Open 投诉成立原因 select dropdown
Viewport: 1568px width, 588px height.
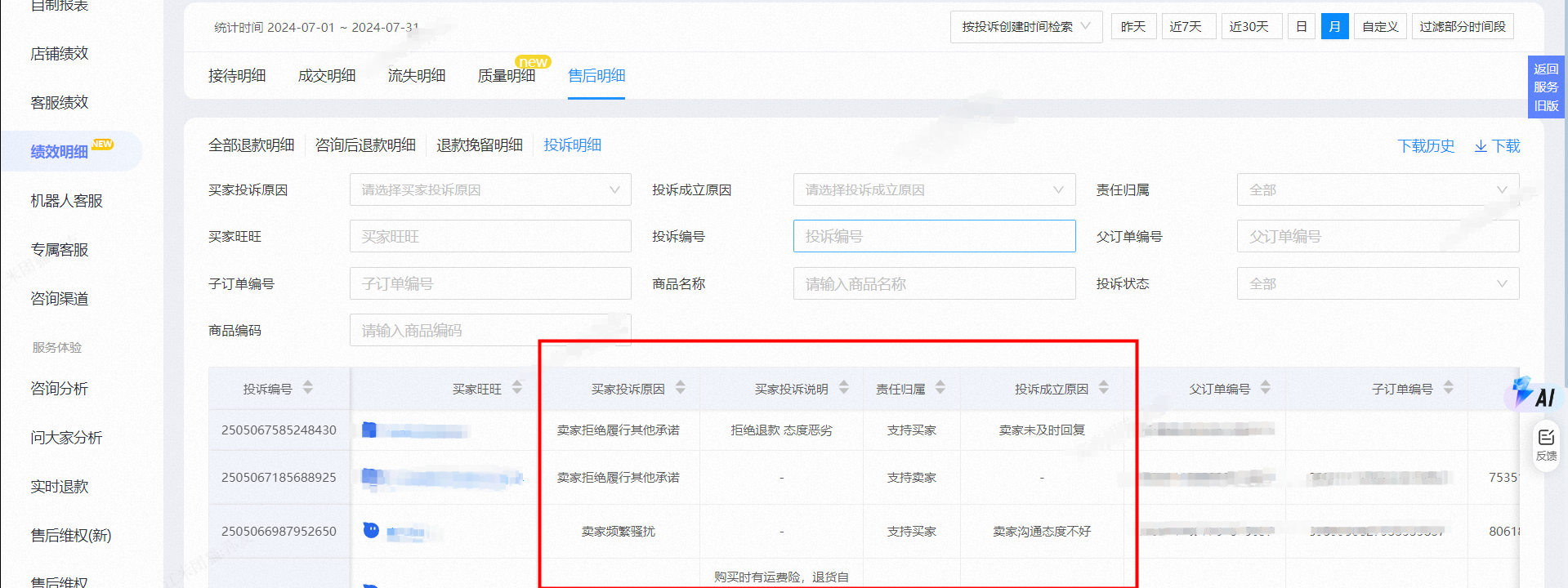[934, 189]
